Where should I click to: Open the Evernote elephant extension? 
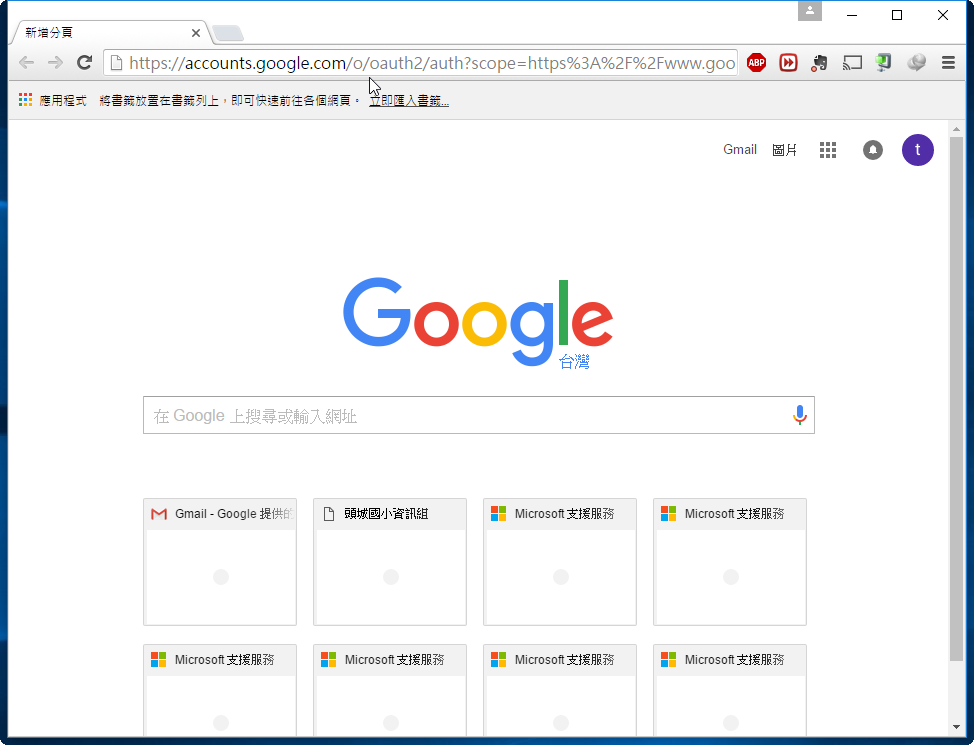click(819, 63)
